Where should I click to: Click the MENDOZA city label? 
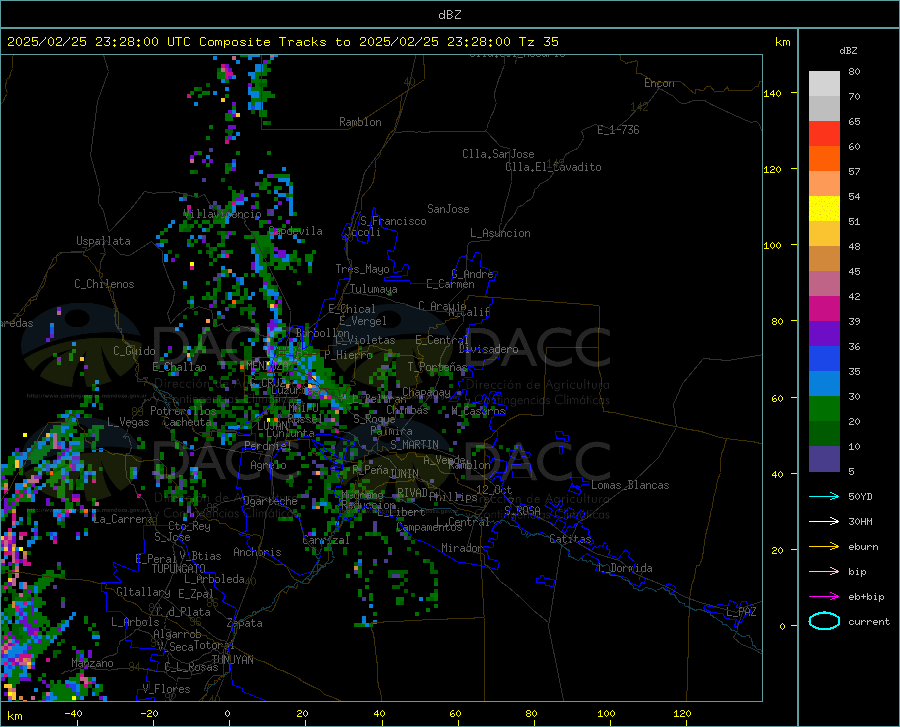tap(267, 366)
